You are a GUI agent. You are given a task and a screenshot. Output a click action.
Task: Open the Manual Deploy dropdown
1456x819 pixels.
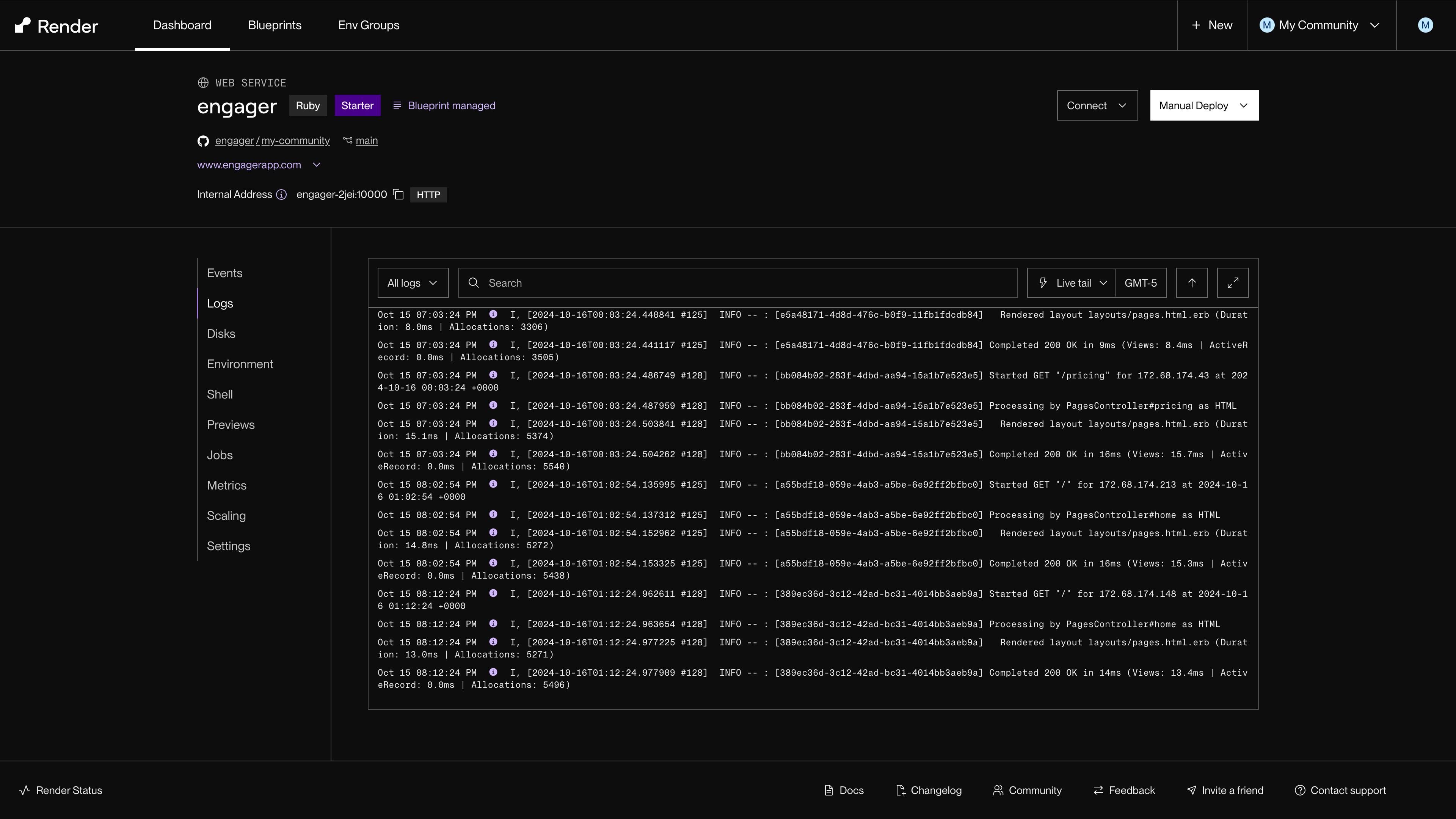[x=1204, y=106]
